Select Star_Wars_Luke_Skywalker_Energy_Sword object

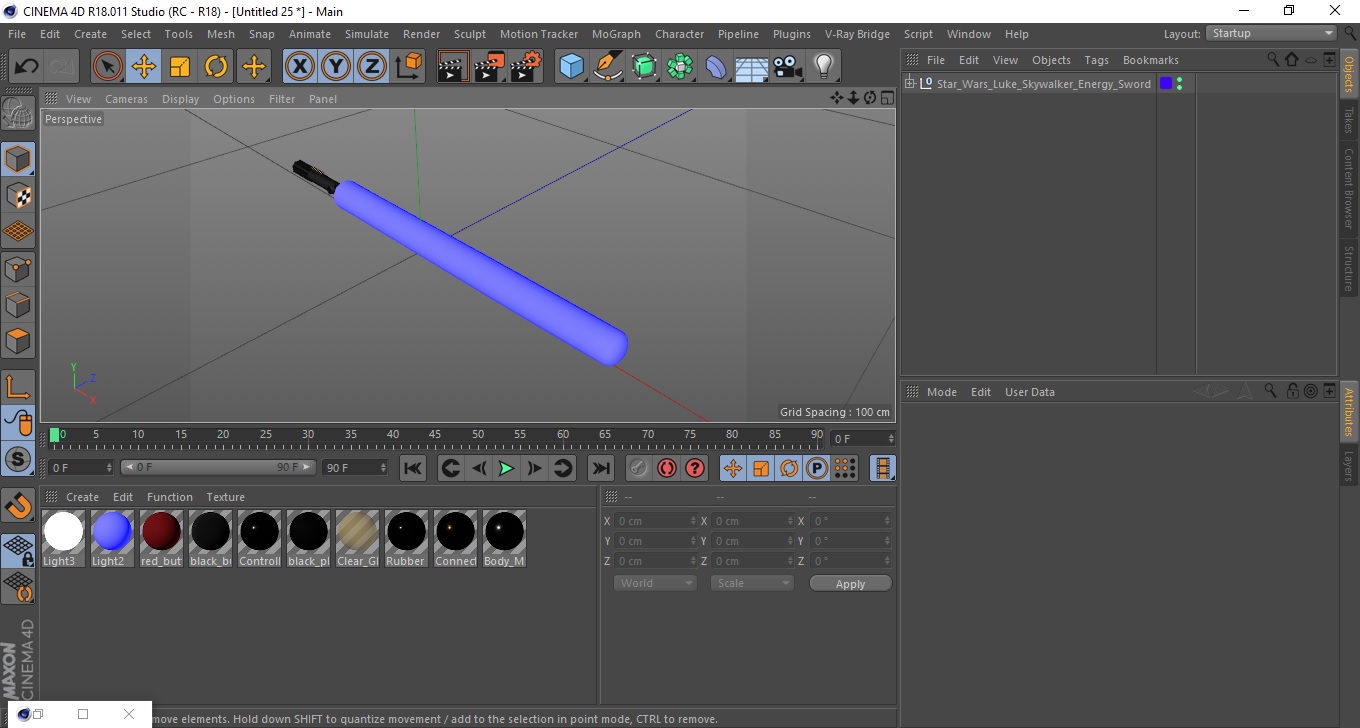[1043, 83]
